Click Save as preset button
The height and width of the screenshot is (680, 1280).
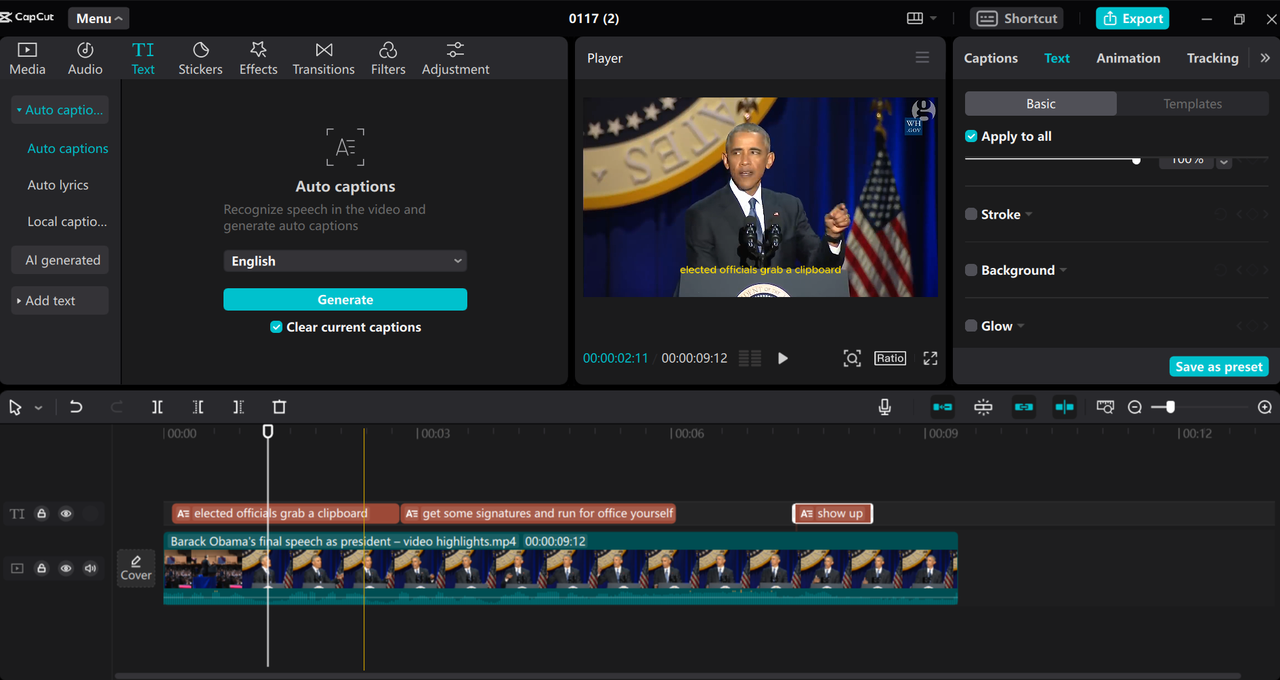tap(1219, 367)
